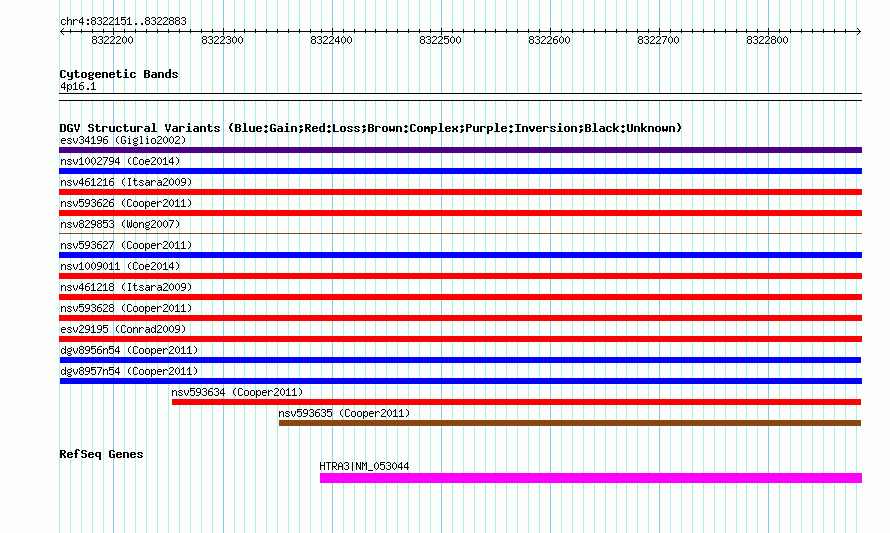Click the nsv593627 (Cooper2011) label
This screenshot has width=890, height=533.
tap(126, 245)
